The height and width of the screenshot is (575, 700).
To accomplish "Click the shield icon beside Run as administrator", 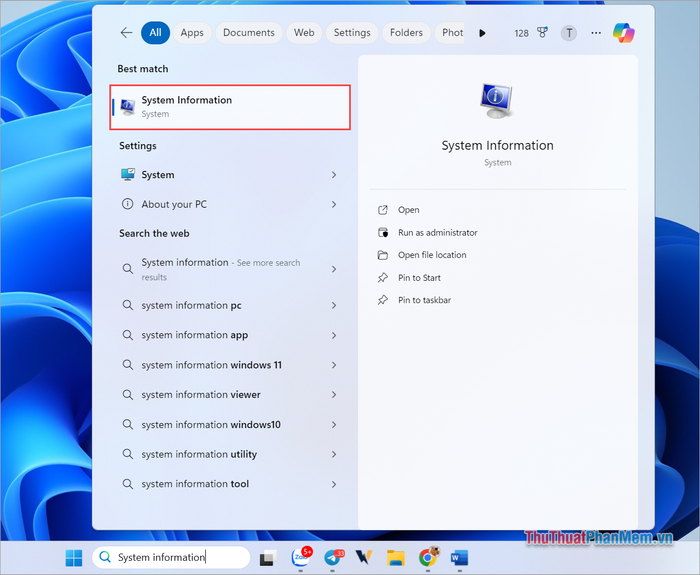I will (383, 233).
